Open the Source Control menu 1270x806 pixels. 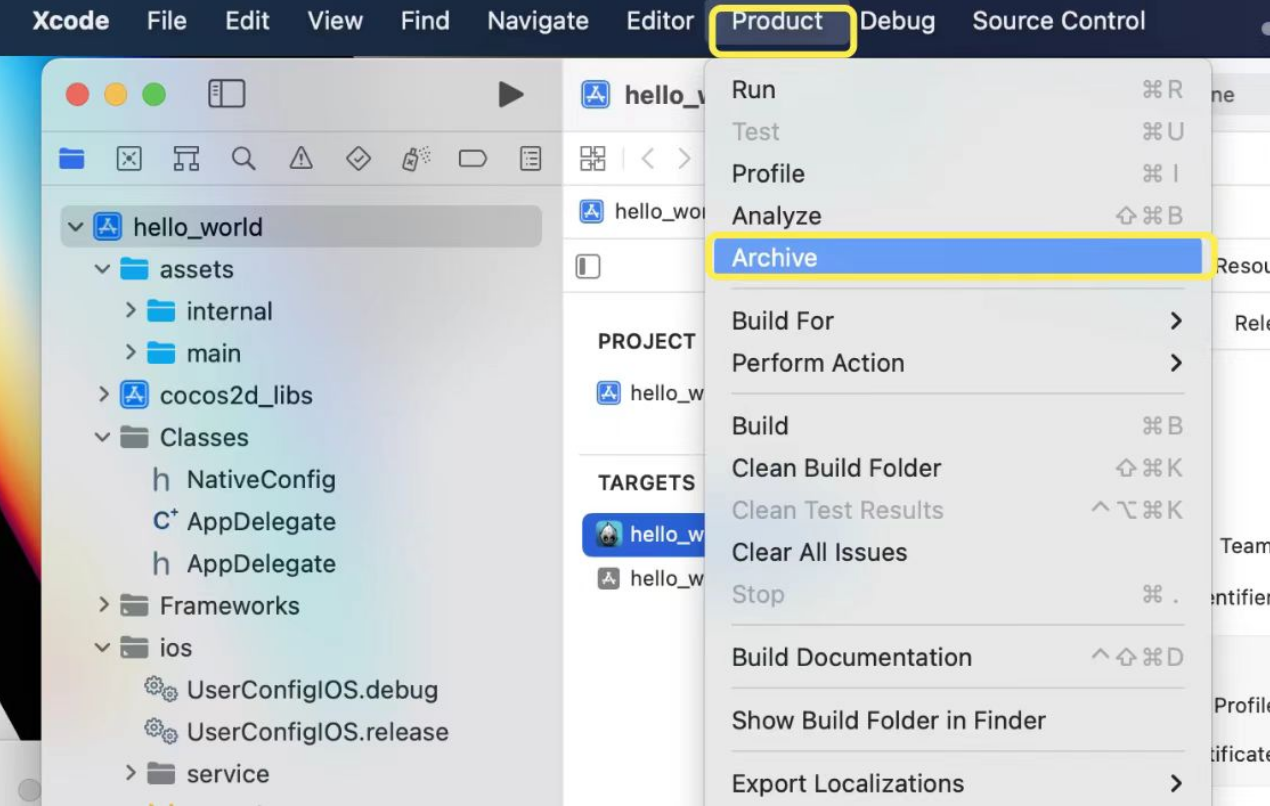(x=1058, y=21)
